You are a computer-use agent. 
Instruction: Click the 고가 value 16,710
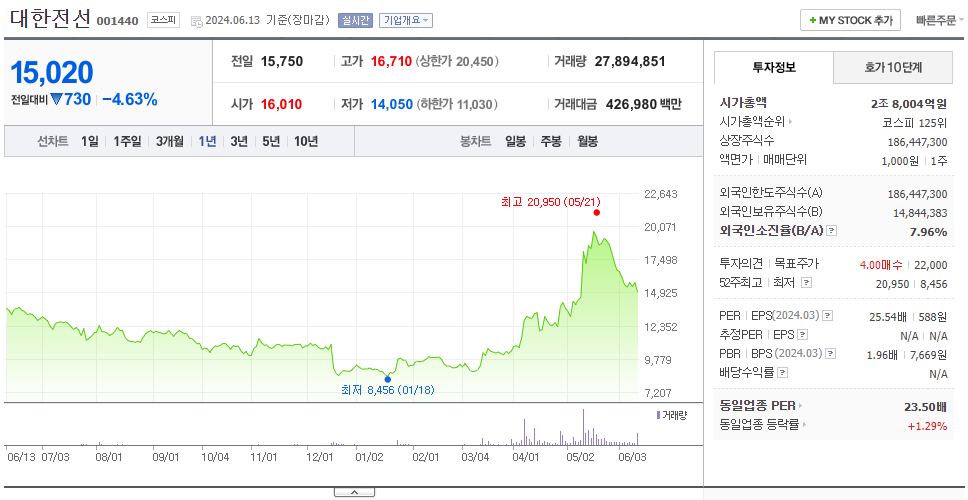tap(391, 62)
